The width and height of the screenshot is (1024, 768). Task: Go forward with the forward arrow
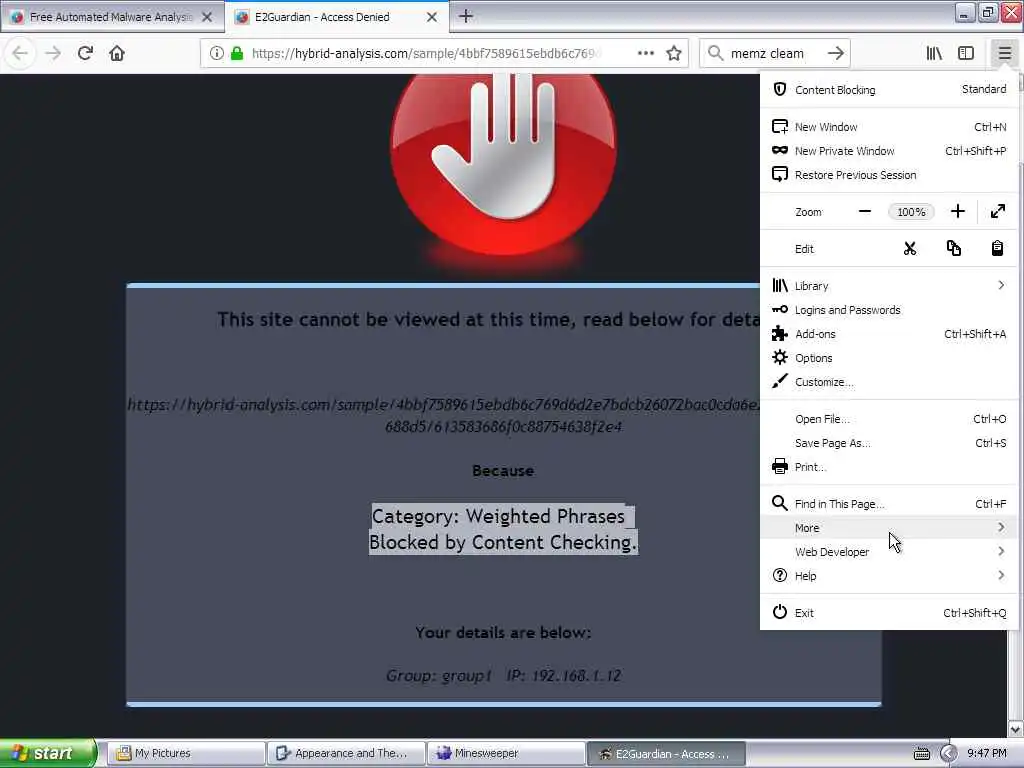tap(53, 53)
